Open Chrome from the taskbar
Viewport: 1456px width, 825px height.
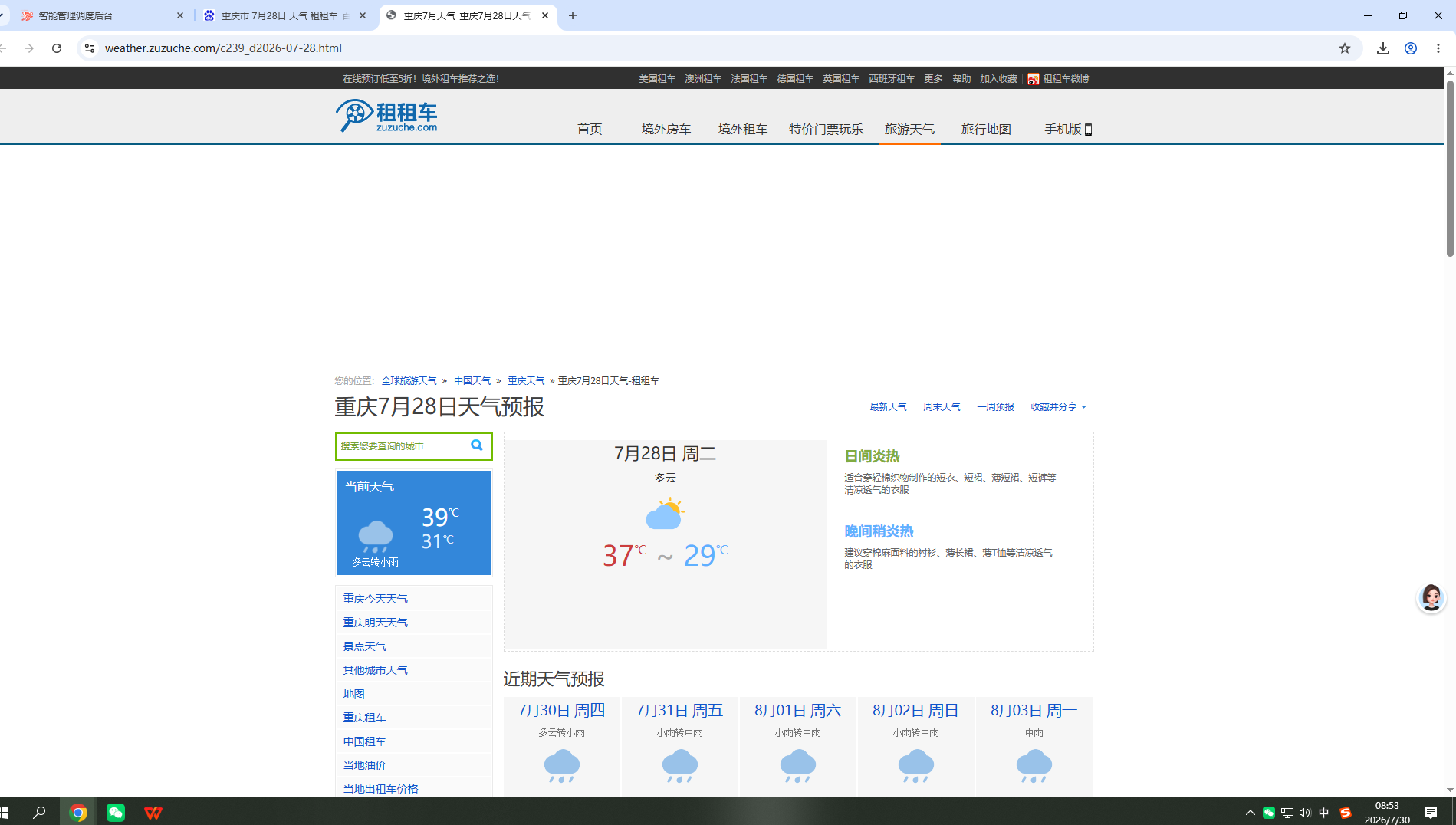pos(77,813)
